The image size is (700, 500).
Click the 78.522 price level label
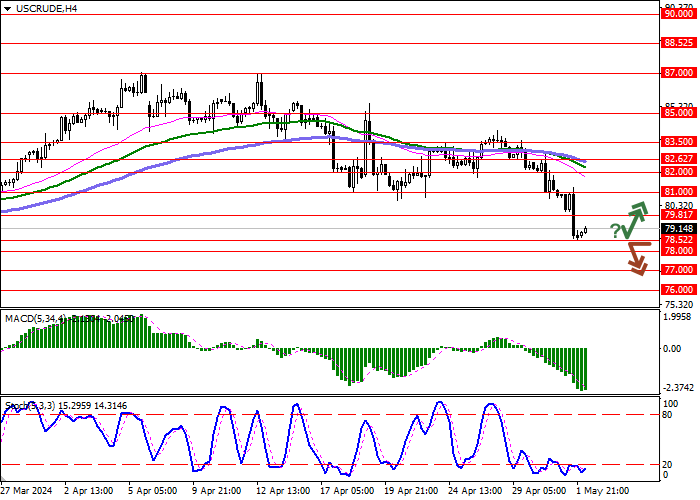(679, 240)
